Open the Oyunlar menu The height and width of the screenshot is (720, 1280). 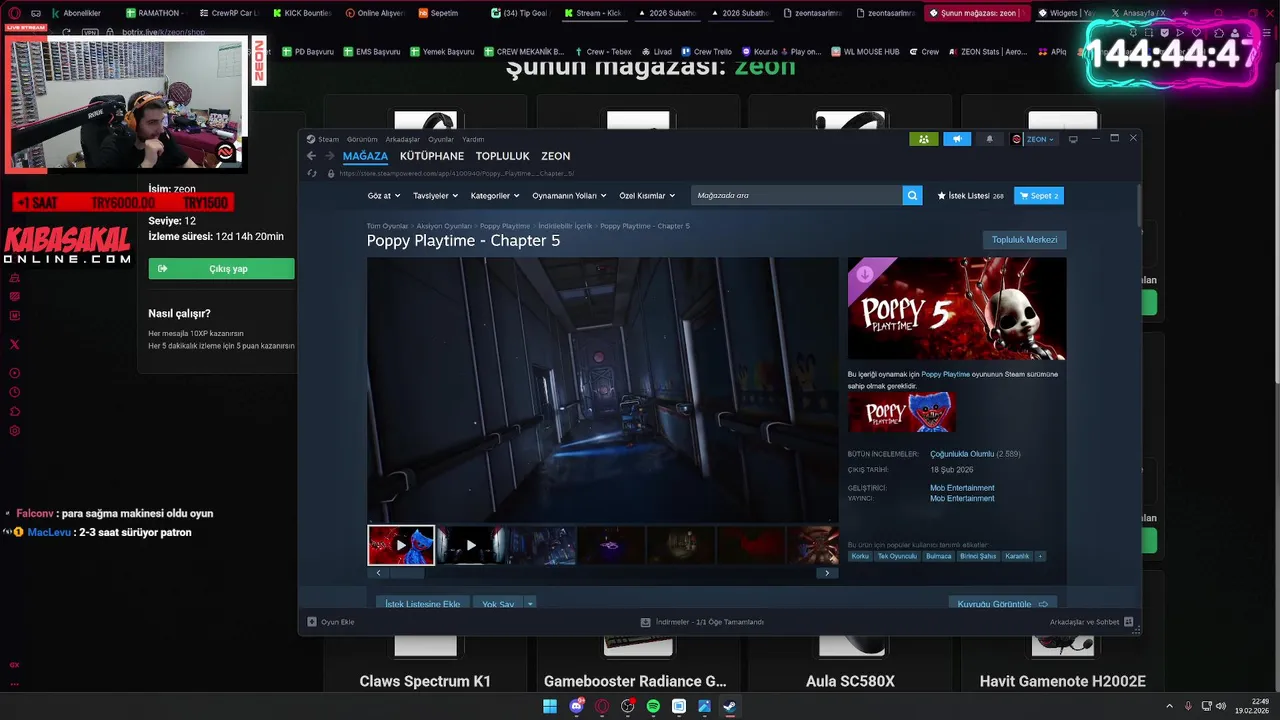click(x=441, y=139)
